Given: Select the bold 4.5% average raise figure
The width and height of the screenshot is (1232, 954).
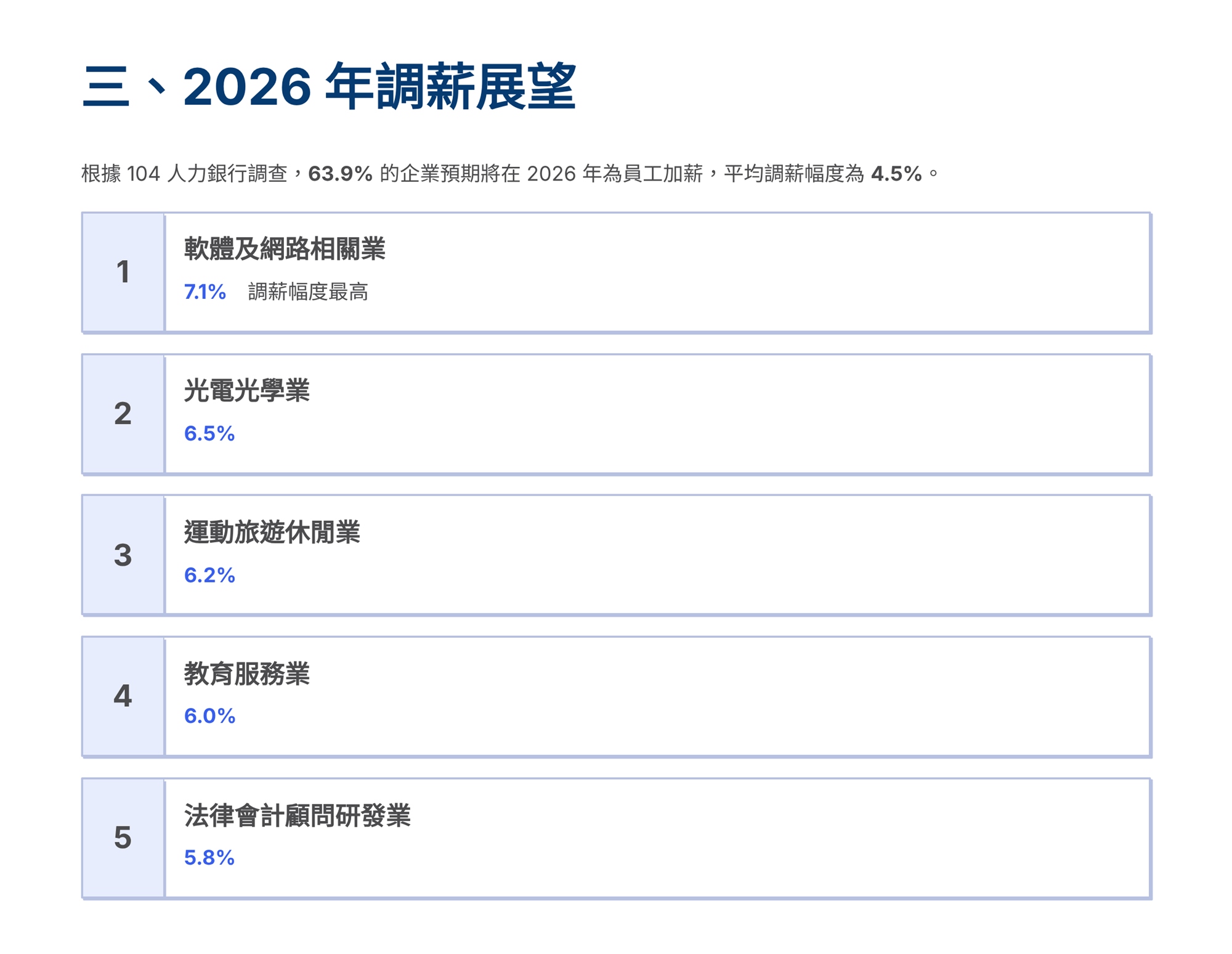Looking at the screenshot, I should pyautogui.click(x=896, y=174).
